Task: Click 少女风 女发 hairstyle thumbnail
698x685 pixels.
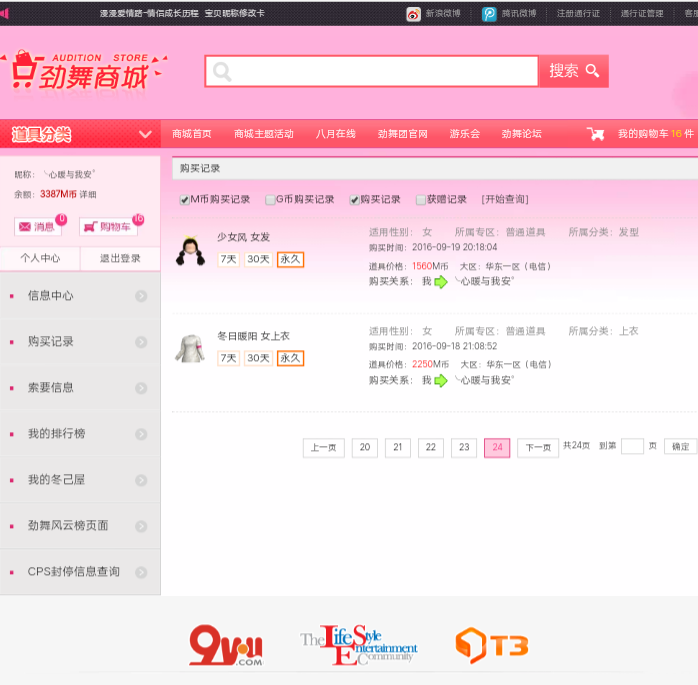Action: point(191,251)
